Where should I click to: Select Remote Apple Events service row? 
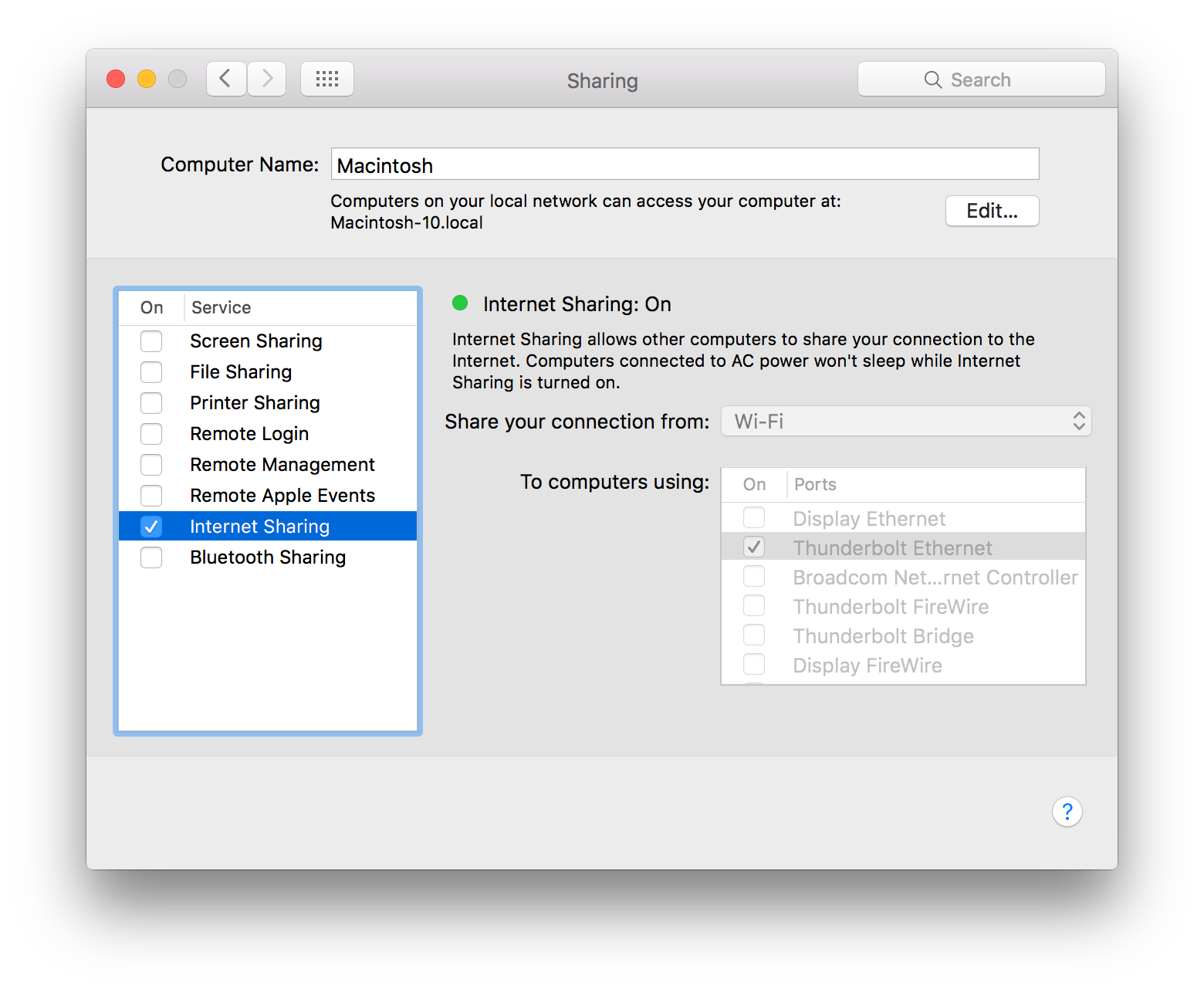[268, 496]
